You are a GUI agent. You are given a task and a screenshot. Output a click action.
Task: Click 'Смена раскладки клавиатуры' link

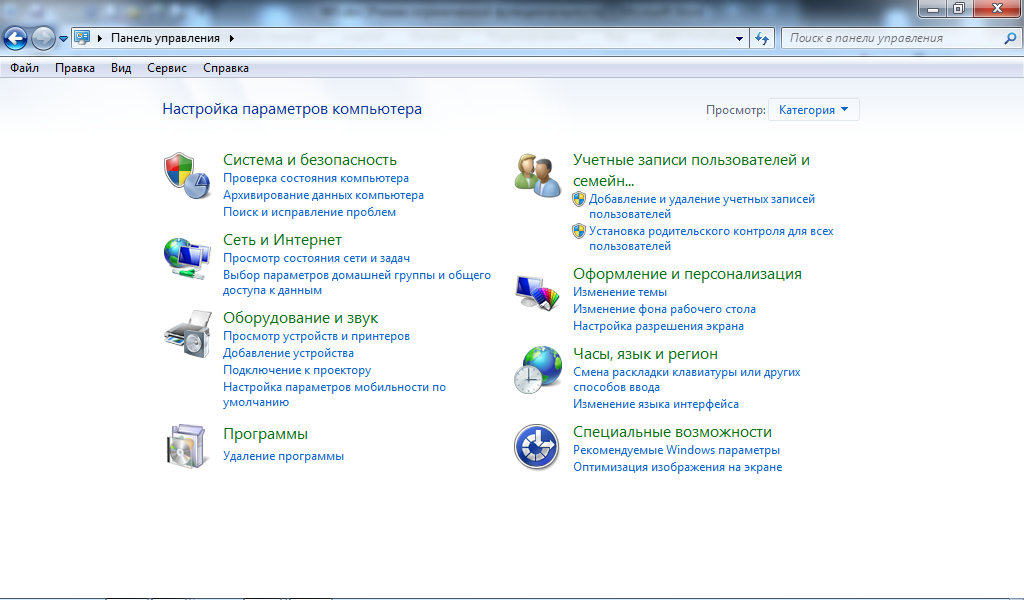pos(686,379)
